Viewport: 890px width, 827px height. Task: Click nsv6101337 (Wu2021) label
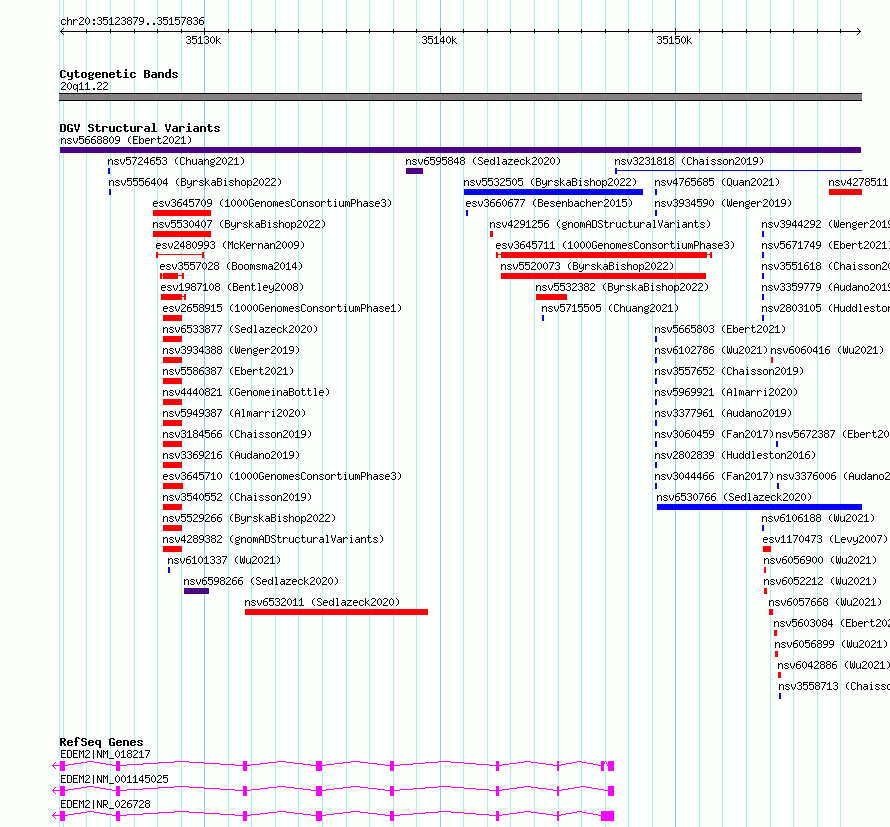tap(224, 560)
